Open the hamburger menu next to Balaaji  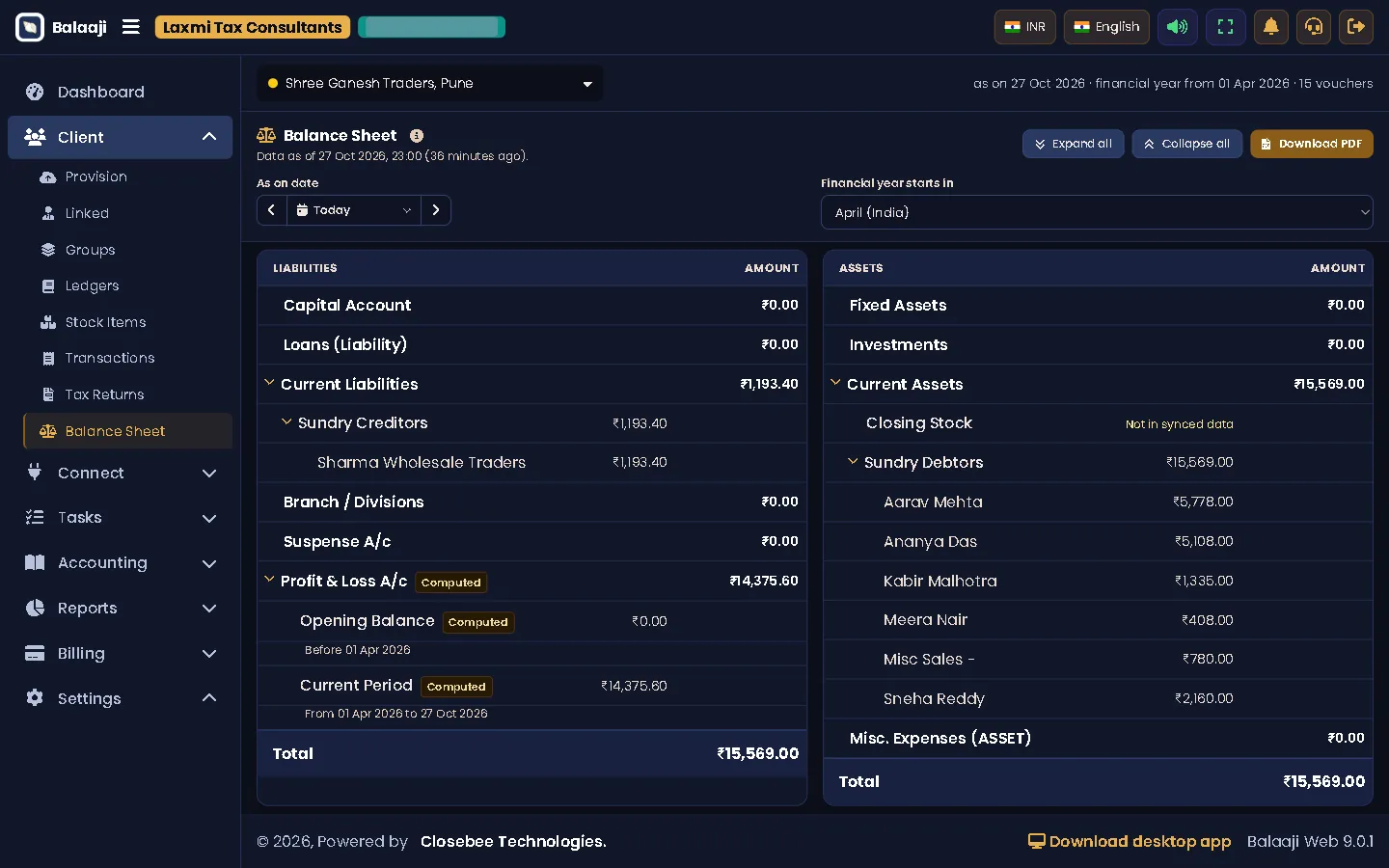click(131, 27)
